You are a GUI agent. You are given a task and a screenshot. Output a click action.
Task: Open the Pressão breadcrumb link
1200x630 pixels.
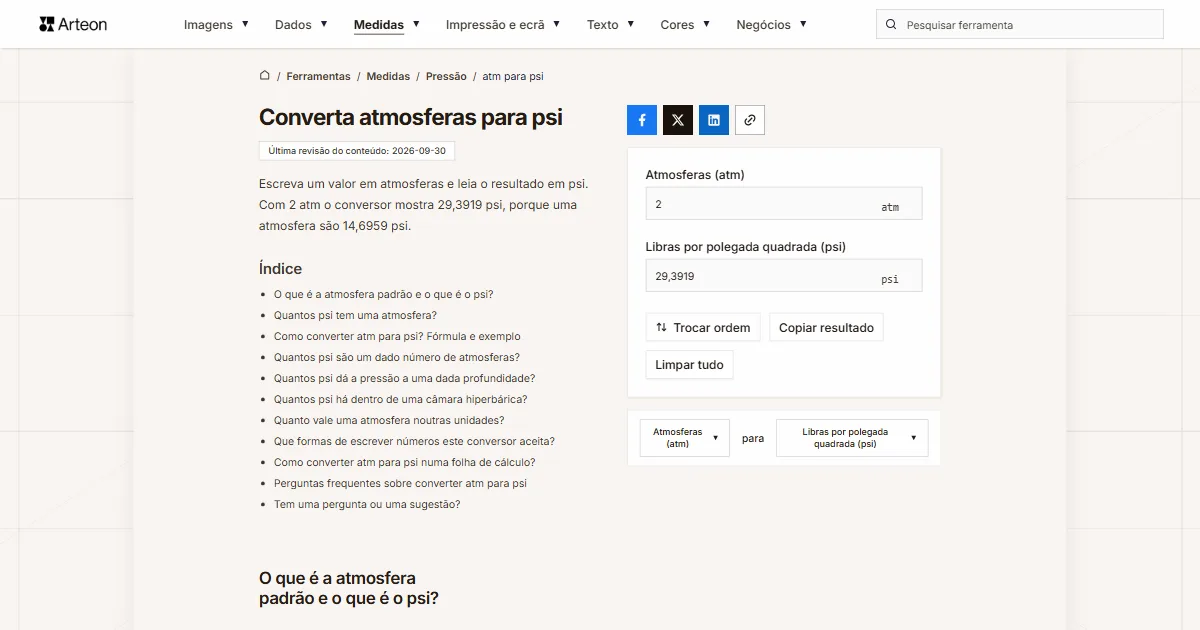click(x=446, y=76)
